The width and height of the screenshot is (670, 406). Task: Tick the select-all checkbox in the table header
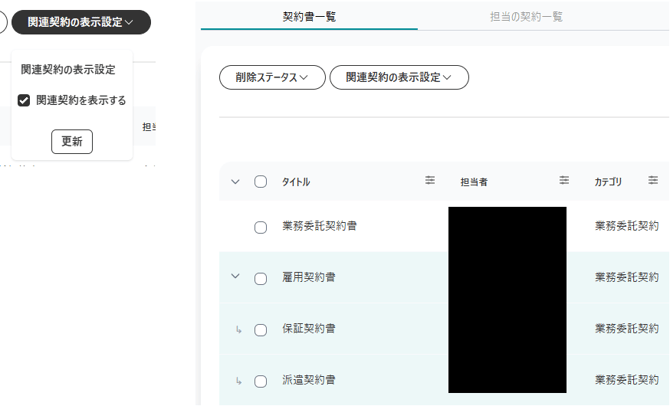click(x=261, y=182)
